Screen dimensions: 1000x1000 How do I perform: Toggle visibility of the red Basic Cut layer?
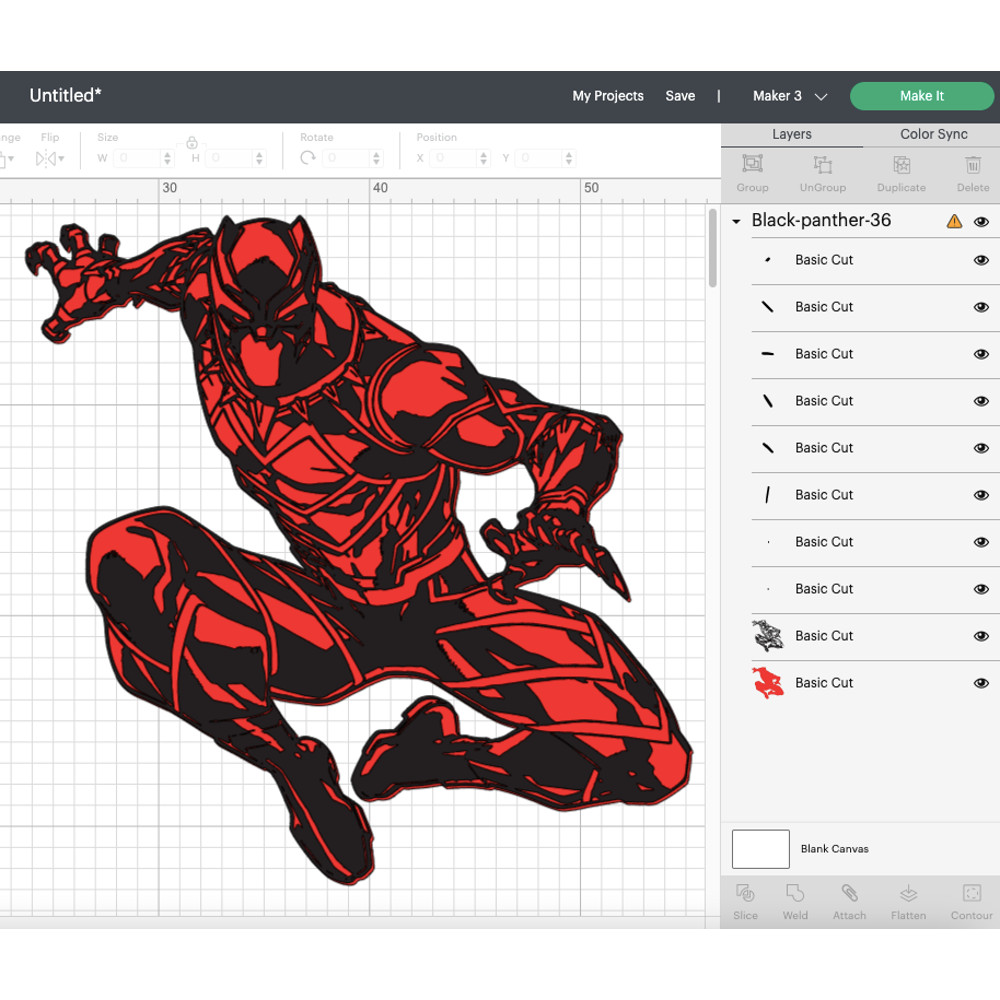click(x=981, y=683)
